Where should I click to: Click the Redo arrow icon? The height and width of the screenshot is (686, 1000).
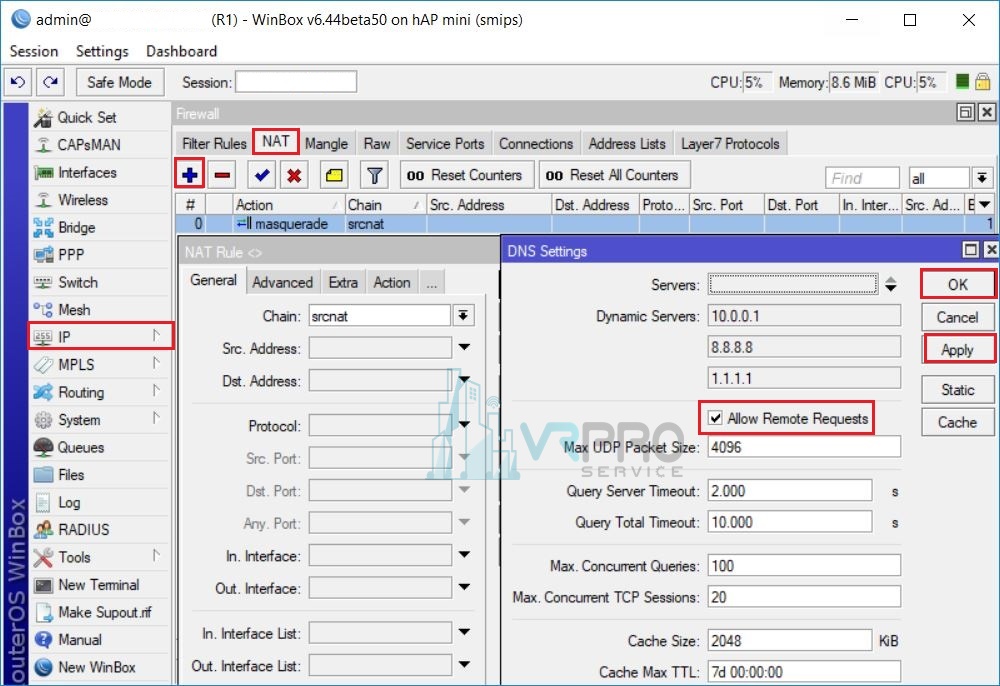coord(50,82)
